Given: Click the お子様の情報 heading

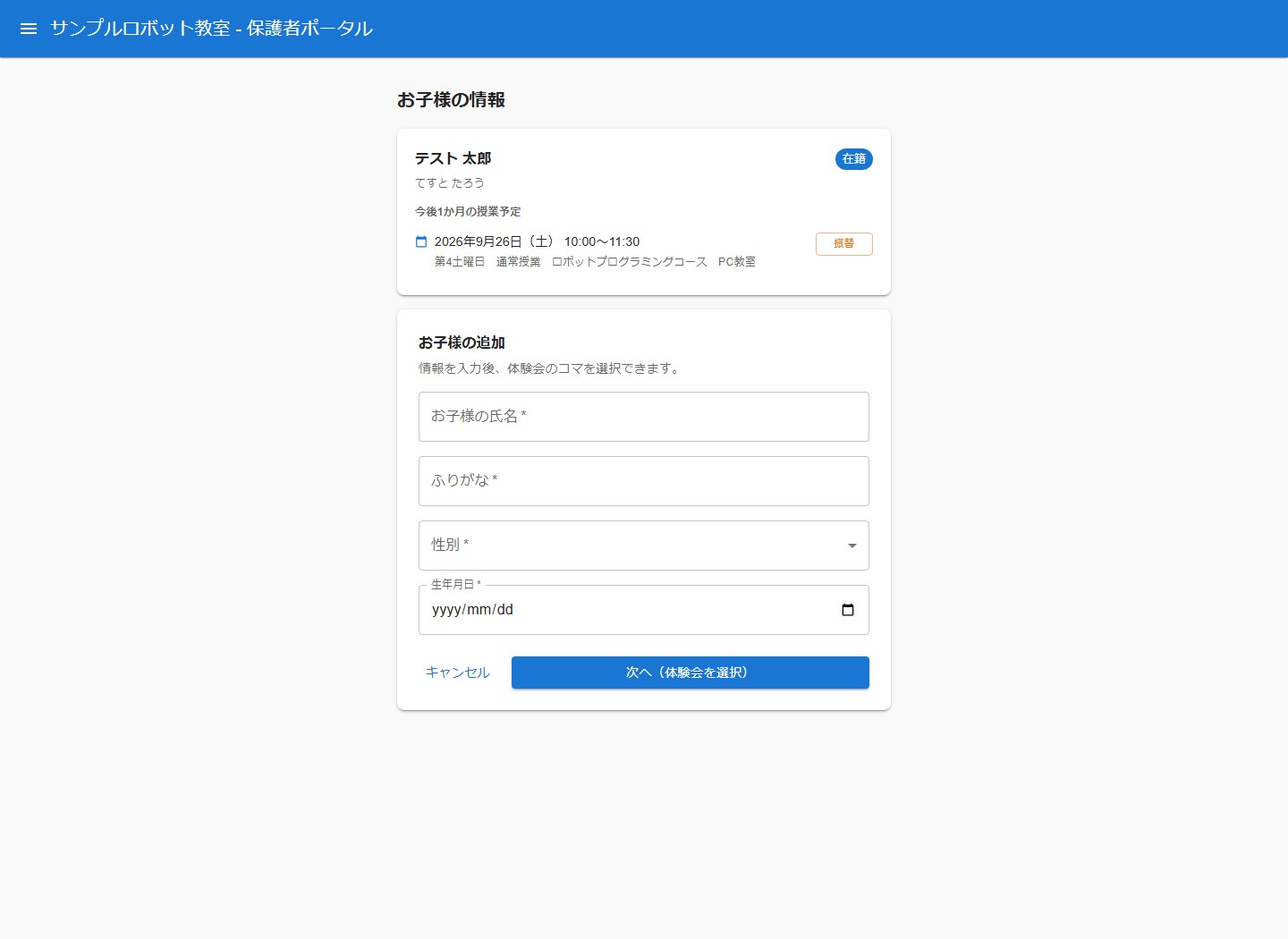Looking at the screenshot, I should point(452,100).
